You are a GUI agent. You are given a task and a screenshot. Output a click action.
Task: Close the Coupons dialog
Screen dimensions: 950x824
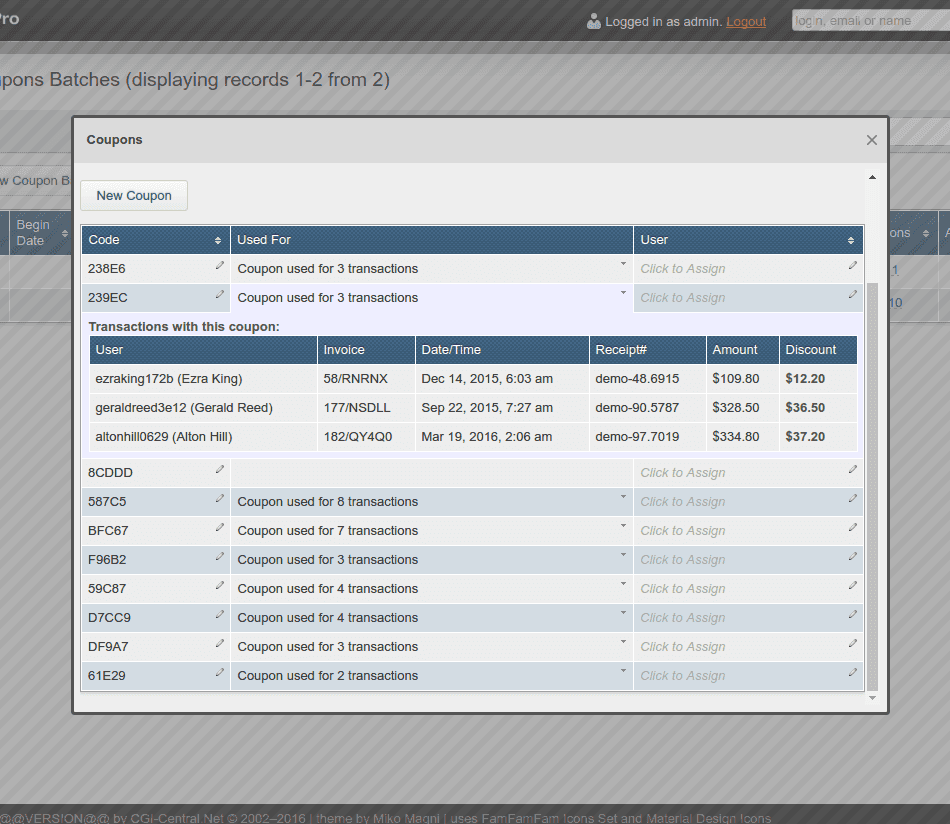click(872, 140)
